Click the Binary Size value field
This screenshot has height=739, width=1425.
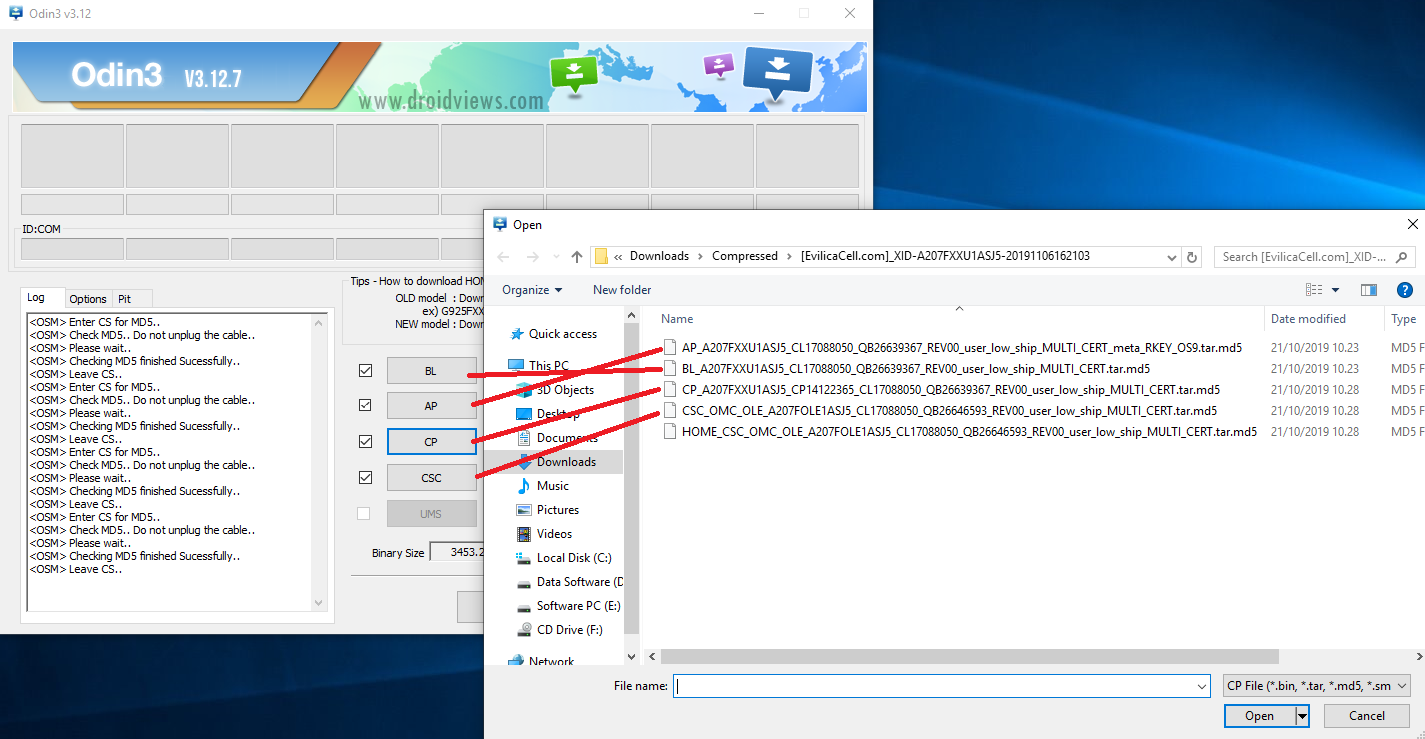tap(458, 552)
